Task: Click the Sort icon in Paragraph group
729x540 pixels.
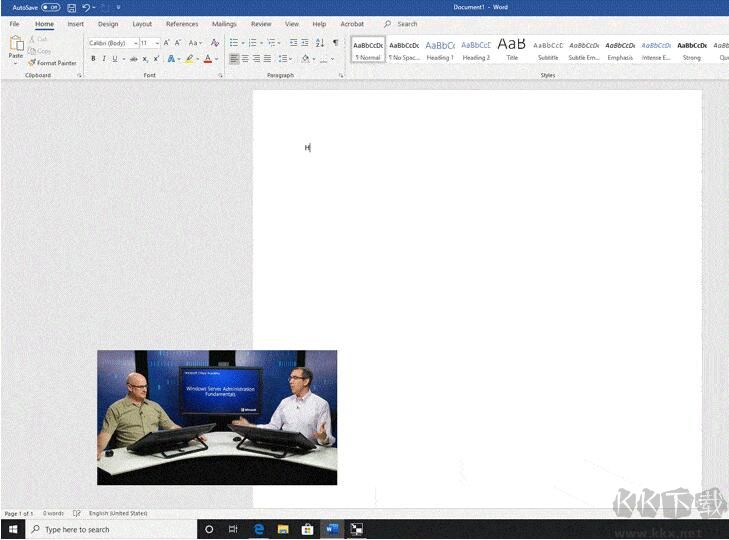Action: coord(320,43)
